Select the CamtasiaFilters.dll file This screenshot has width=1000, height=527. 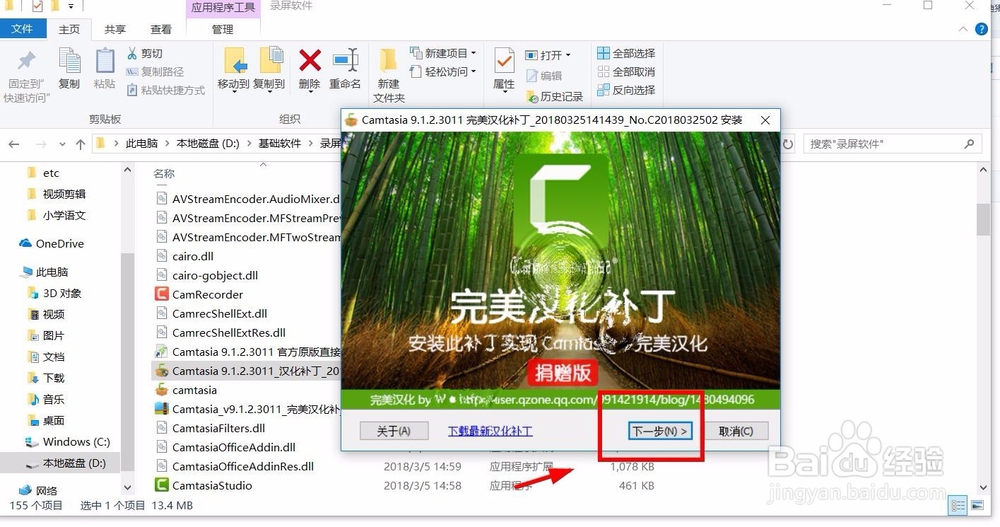(x=218, y=428)
